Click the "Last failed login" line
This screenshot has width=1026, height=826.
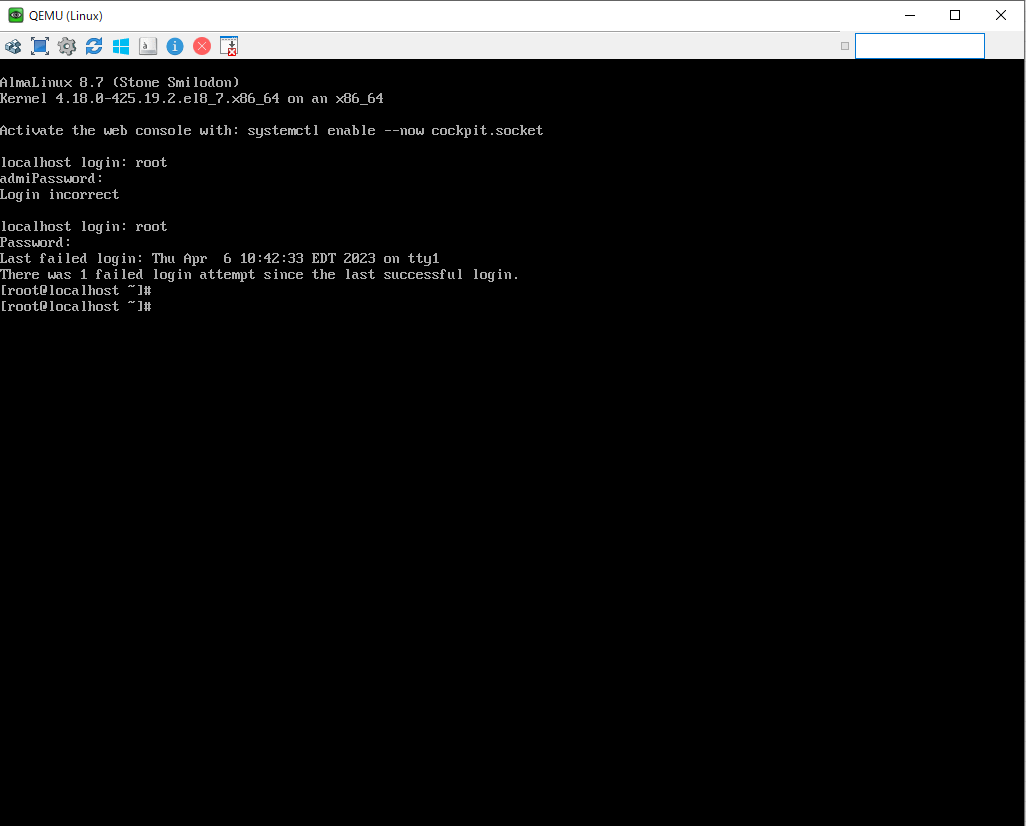[220, 259]
